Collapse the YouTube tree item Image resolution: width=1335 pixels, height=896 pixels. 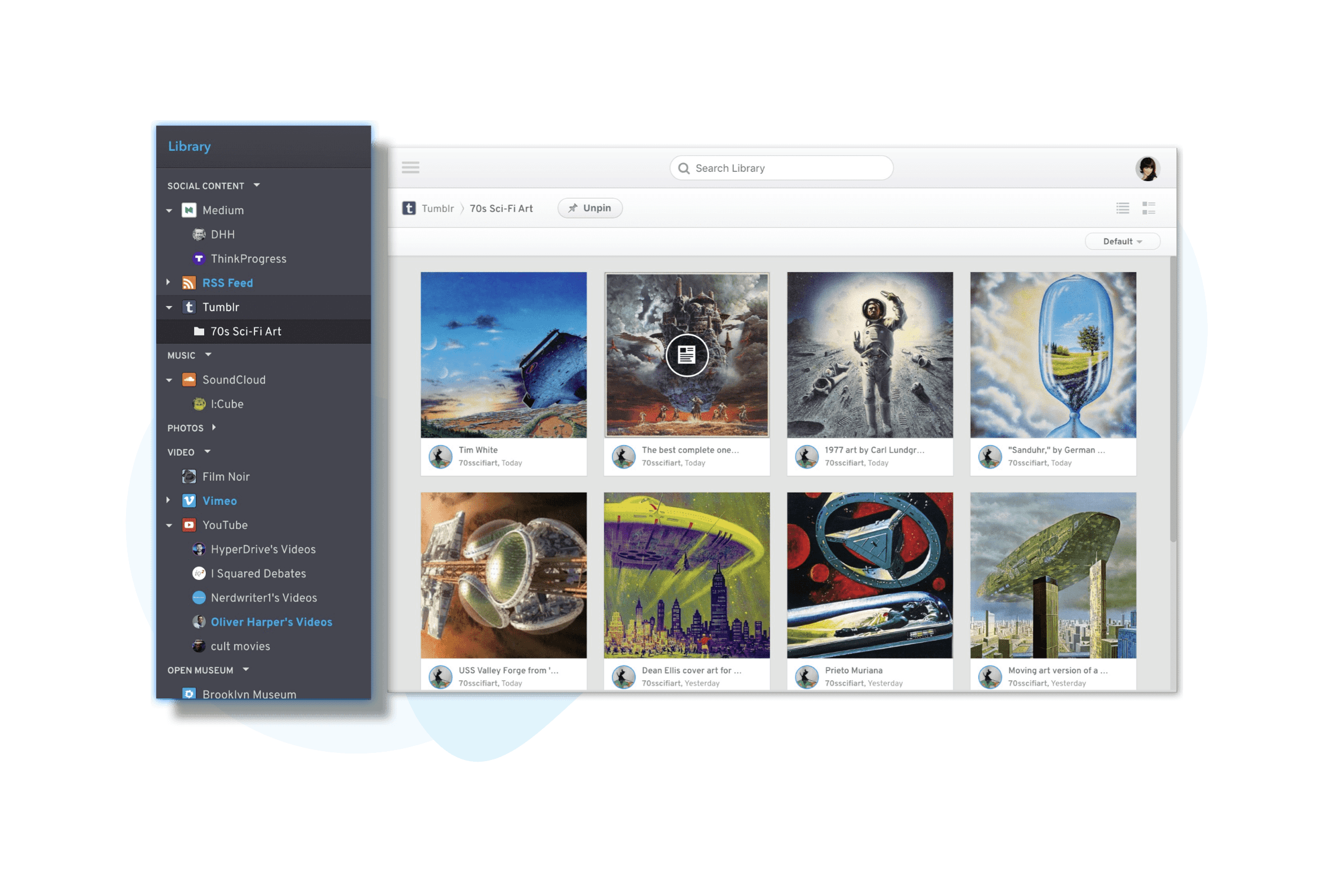169,525
